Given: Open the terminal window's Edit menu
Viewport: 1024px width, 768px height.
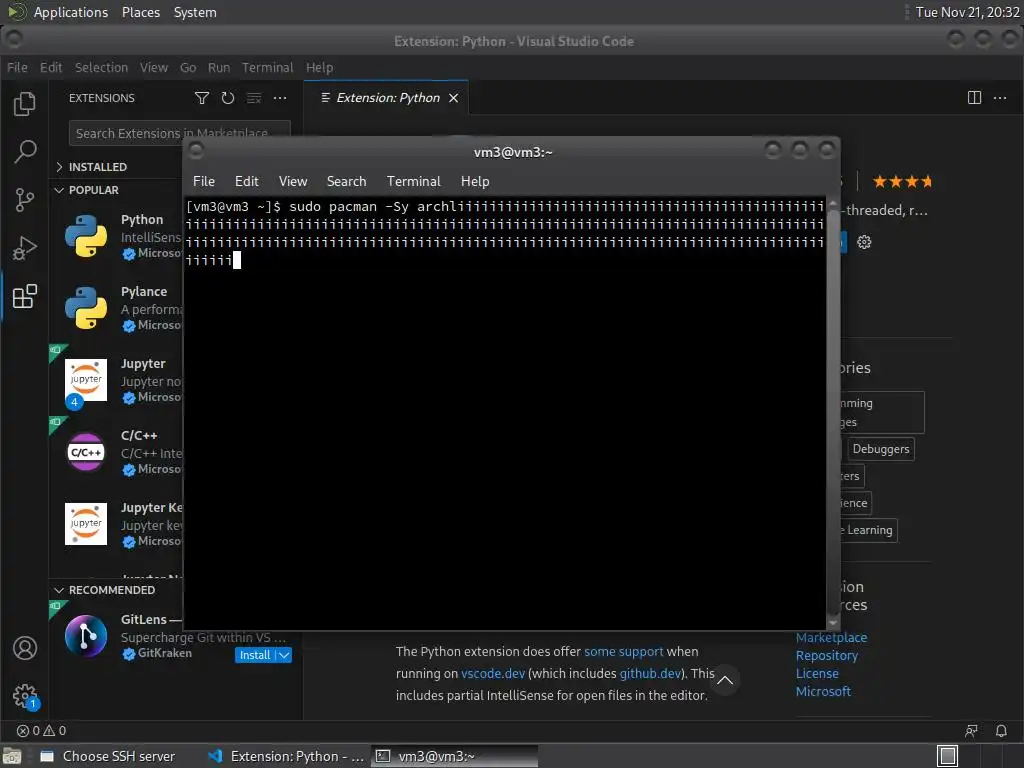Looking at the screenshot, I should 247,182.
